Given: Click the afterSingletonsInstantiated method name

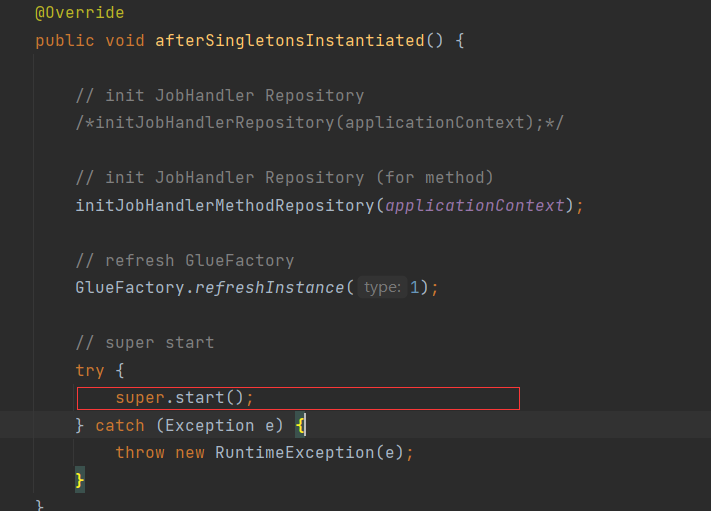Looking at the screenshot, I should 290,41.
